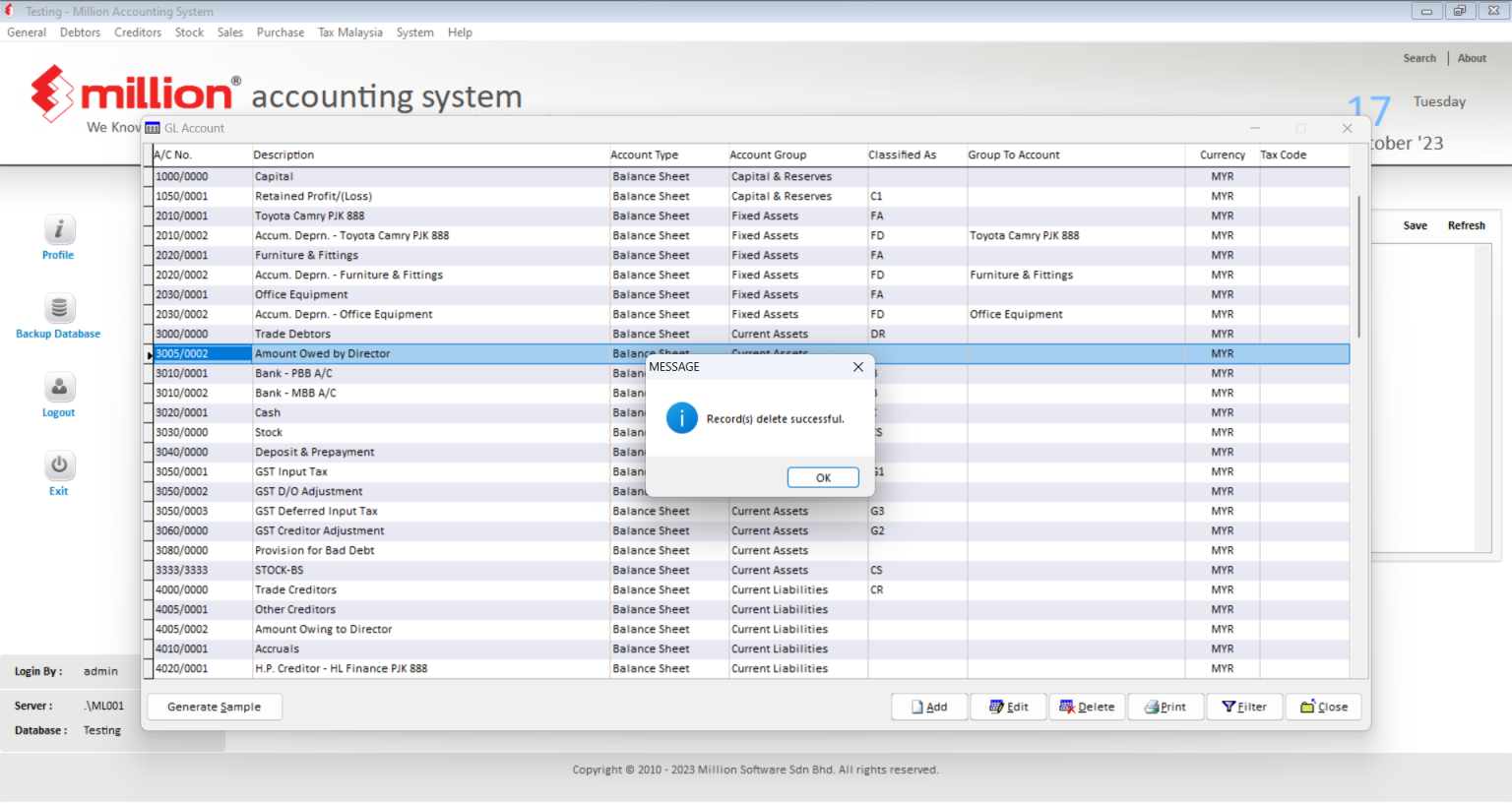This screenshot has width=1512, height=803.
Task: Click the GL Account window title icon
Action: tap(153, 128)
